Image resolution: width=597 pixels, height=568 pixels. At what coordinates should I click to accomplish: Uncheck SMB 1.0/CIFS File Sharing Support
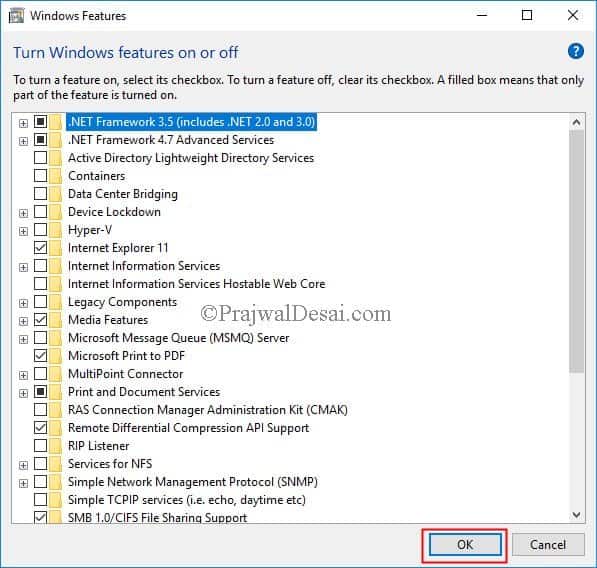40,517
